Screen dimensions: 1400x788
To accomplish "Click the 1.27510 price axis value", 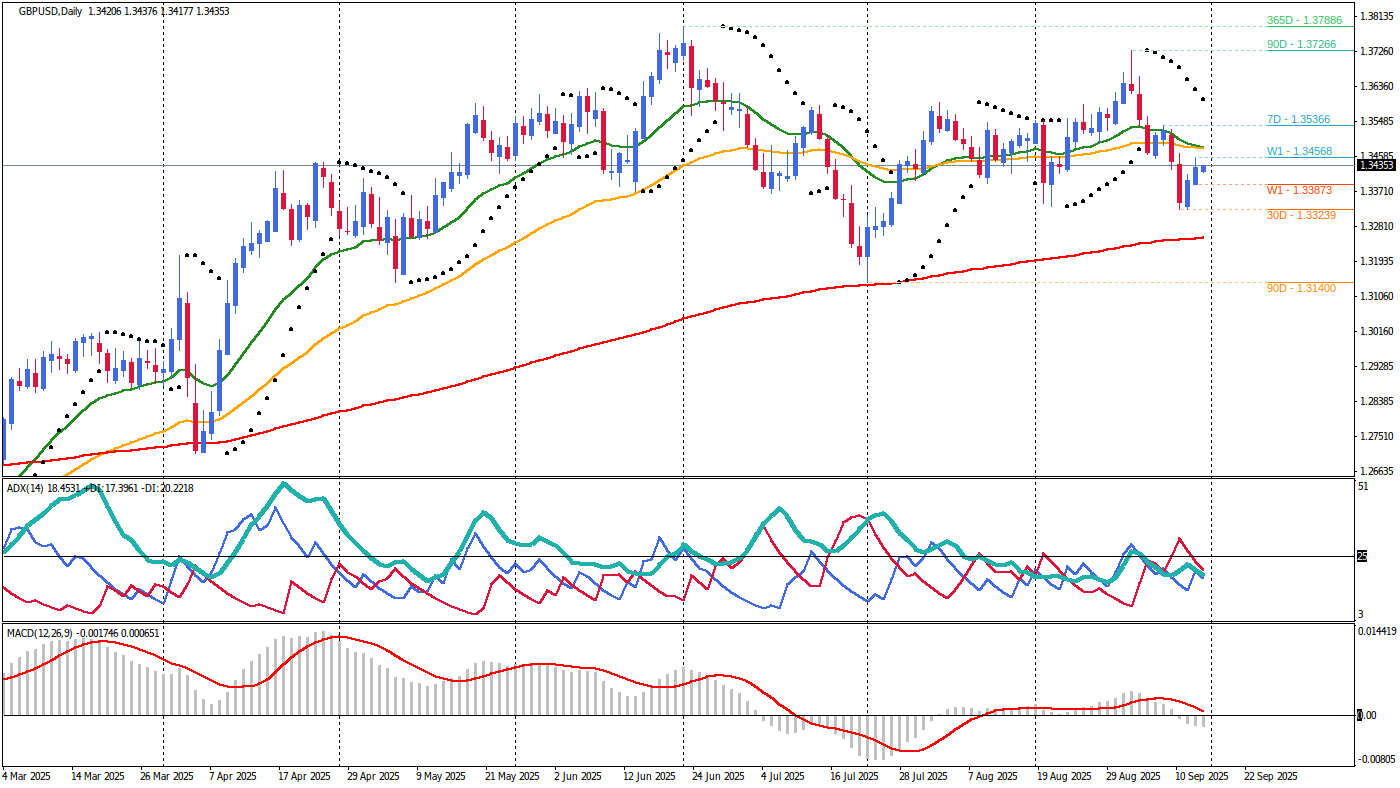I will tap(1377, 436).
